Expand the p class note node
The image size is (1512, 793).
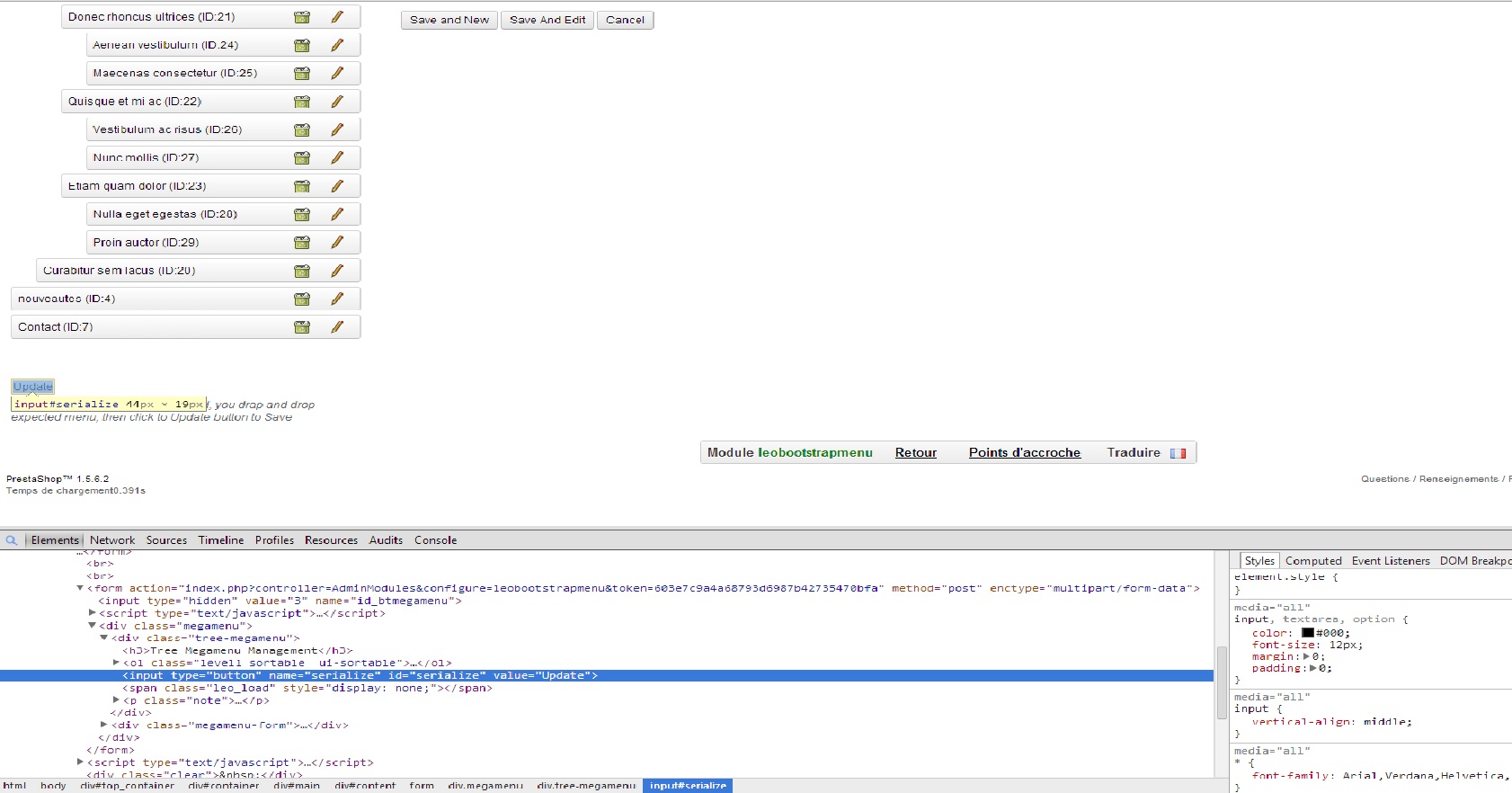(x=116, y=700)
